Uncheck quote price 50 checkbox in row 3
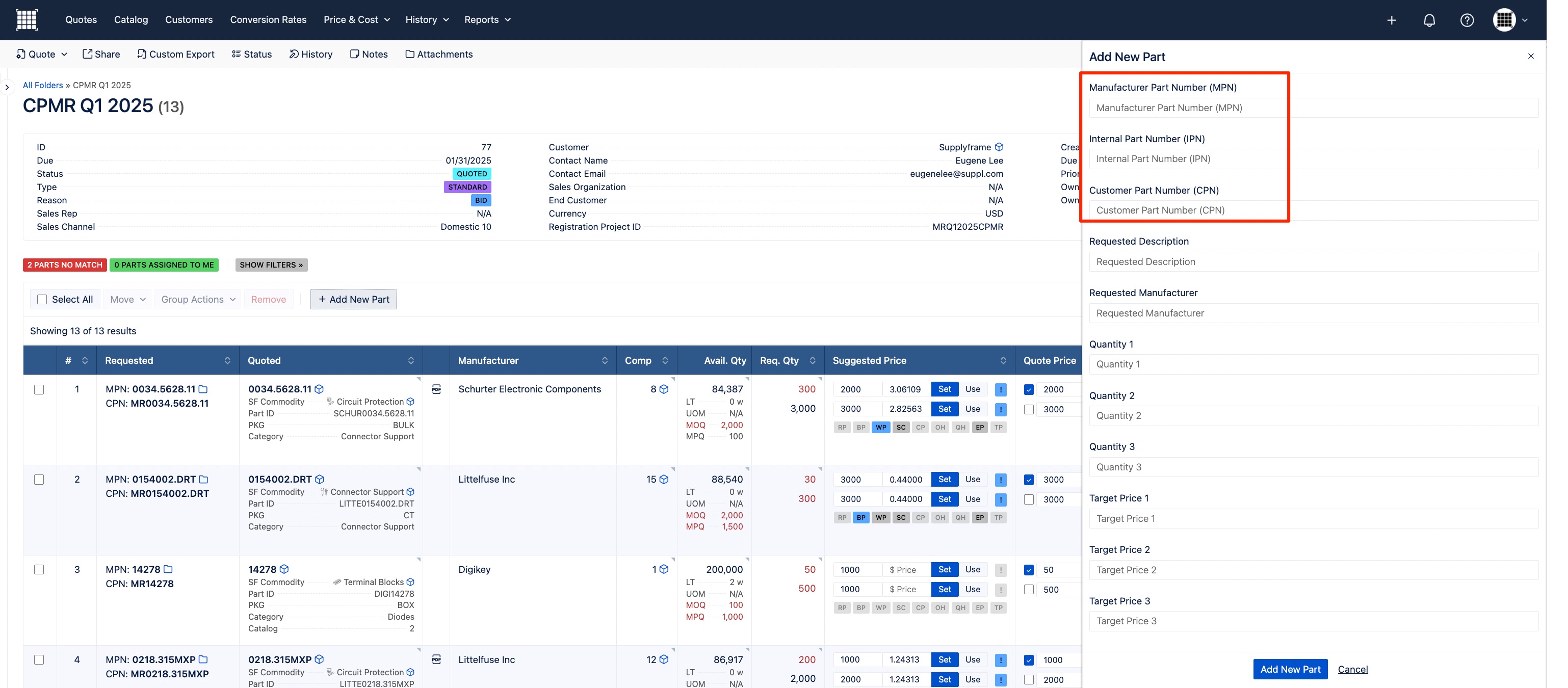 [x=1029, y=570]
